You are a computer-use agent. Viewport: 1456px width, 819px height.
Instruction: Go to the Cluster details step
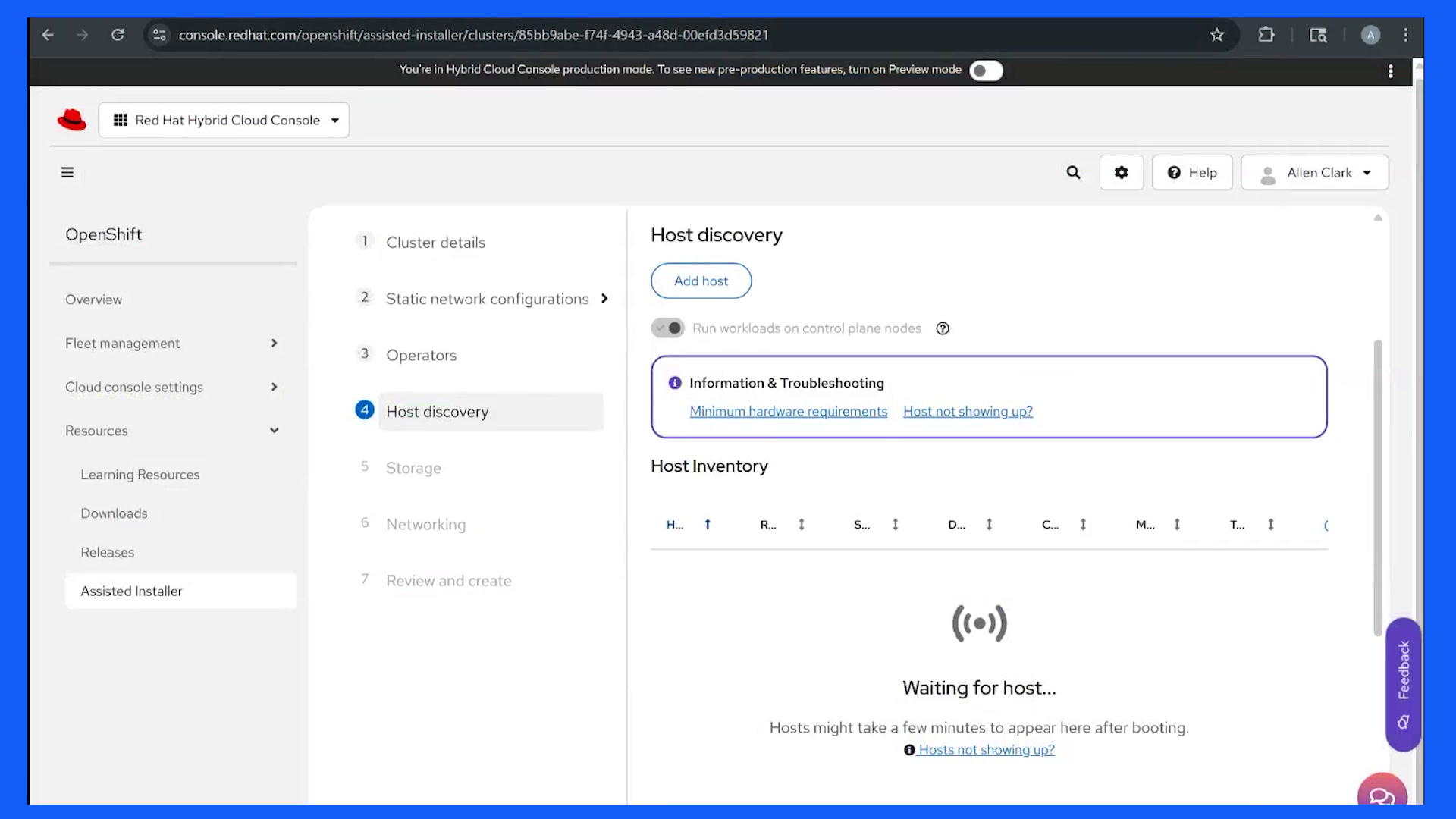[x=435, y=243]
